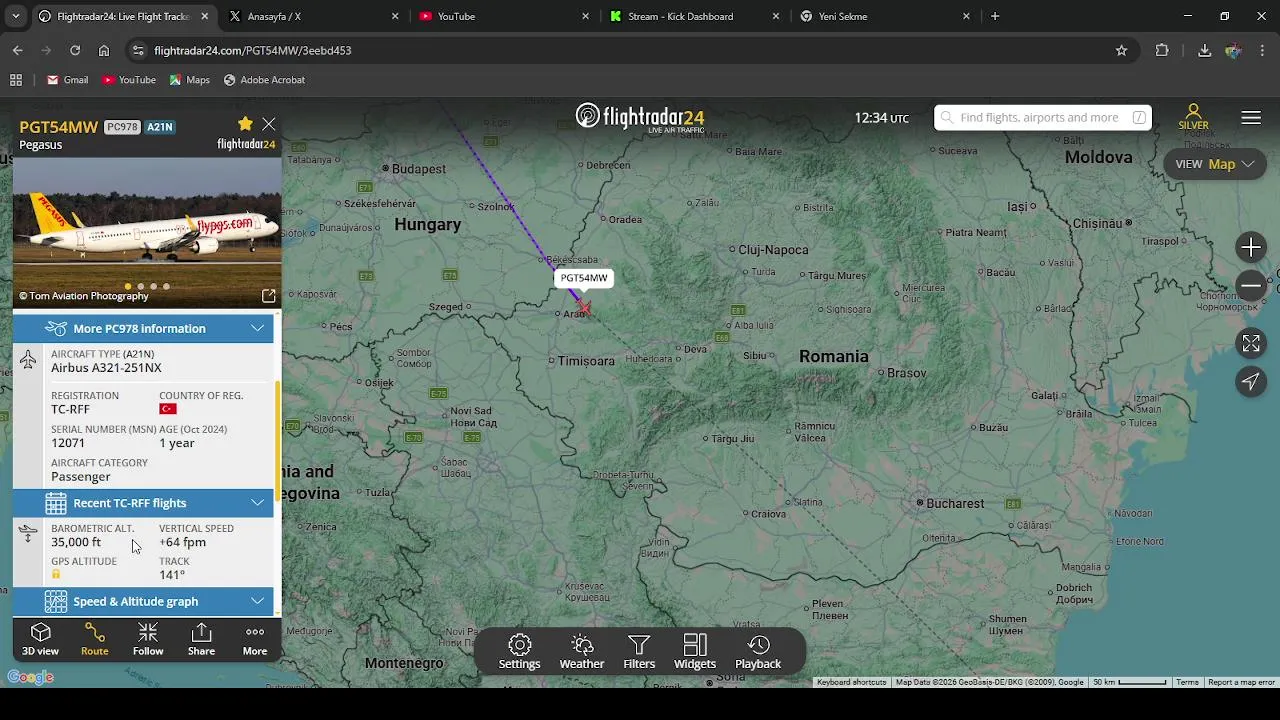This screenshot has width=1280, height=720.
Task: Go to the browser home page
Action: [104, 50]
